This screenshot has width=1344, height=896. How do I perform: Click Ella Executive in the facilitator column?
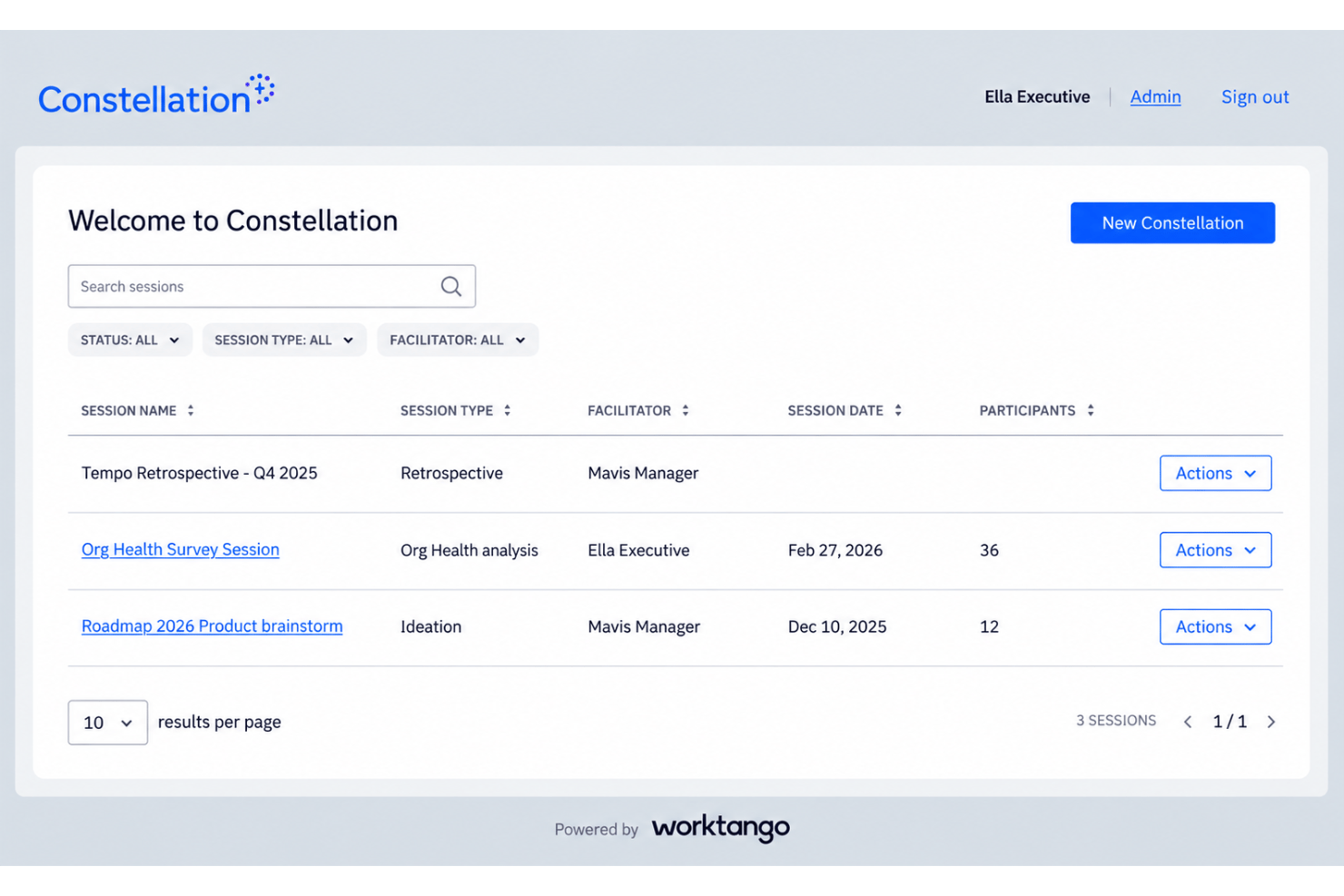tap(638, 550)
